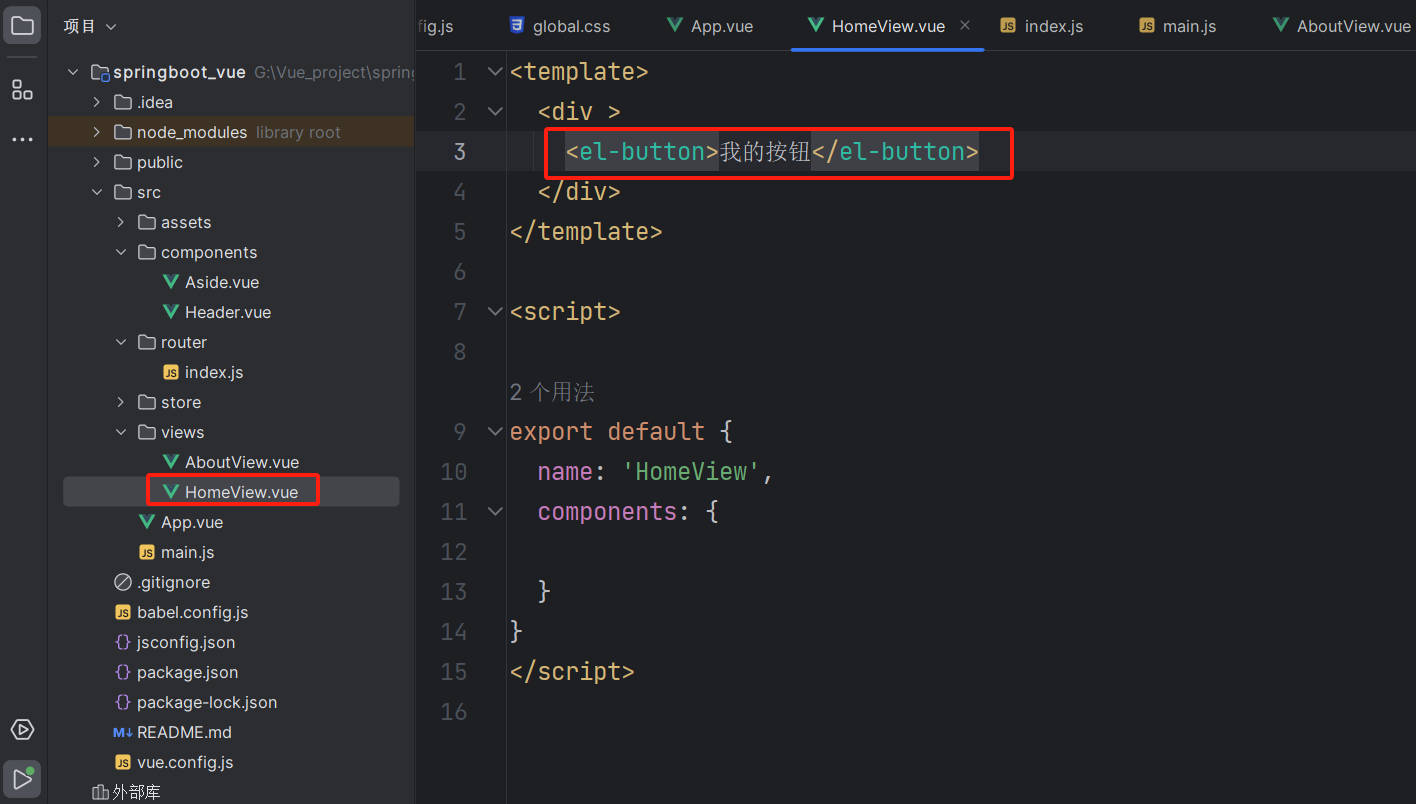Image resolution: width=1416 pixels, height=804 pixels.
Task: Click the opening el-button tag on line 3
Action: pyautogui.click(x=642, y=152)
